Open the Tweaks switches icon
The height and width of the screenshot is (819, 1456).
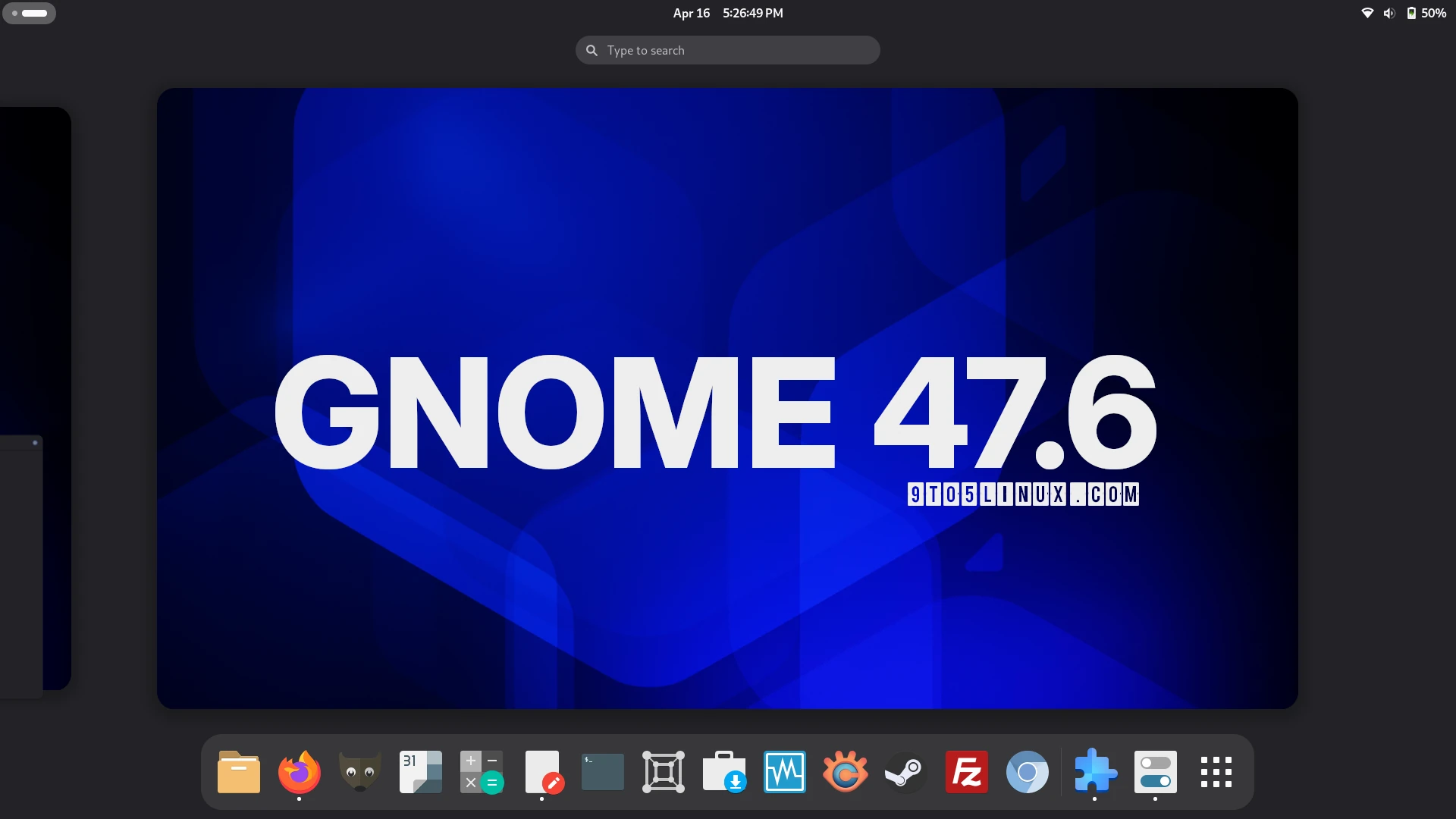1156,772
